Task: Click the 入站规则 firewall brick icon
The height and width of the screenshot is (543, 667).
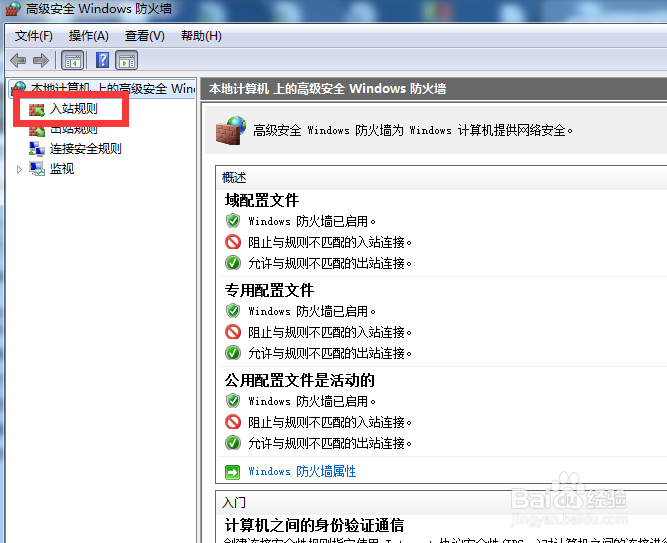Action: (37, 110)
